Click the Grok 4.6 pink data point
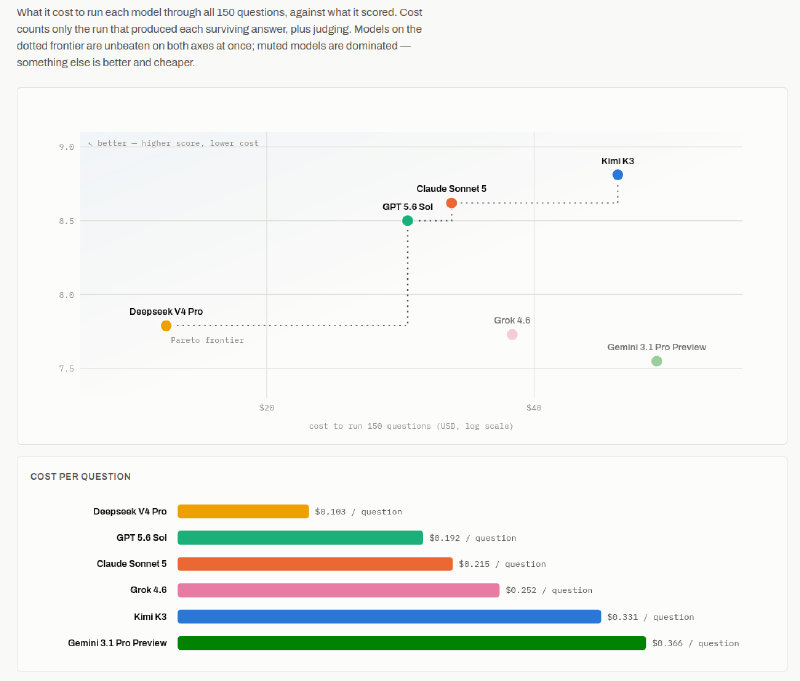 pos(512,335)
